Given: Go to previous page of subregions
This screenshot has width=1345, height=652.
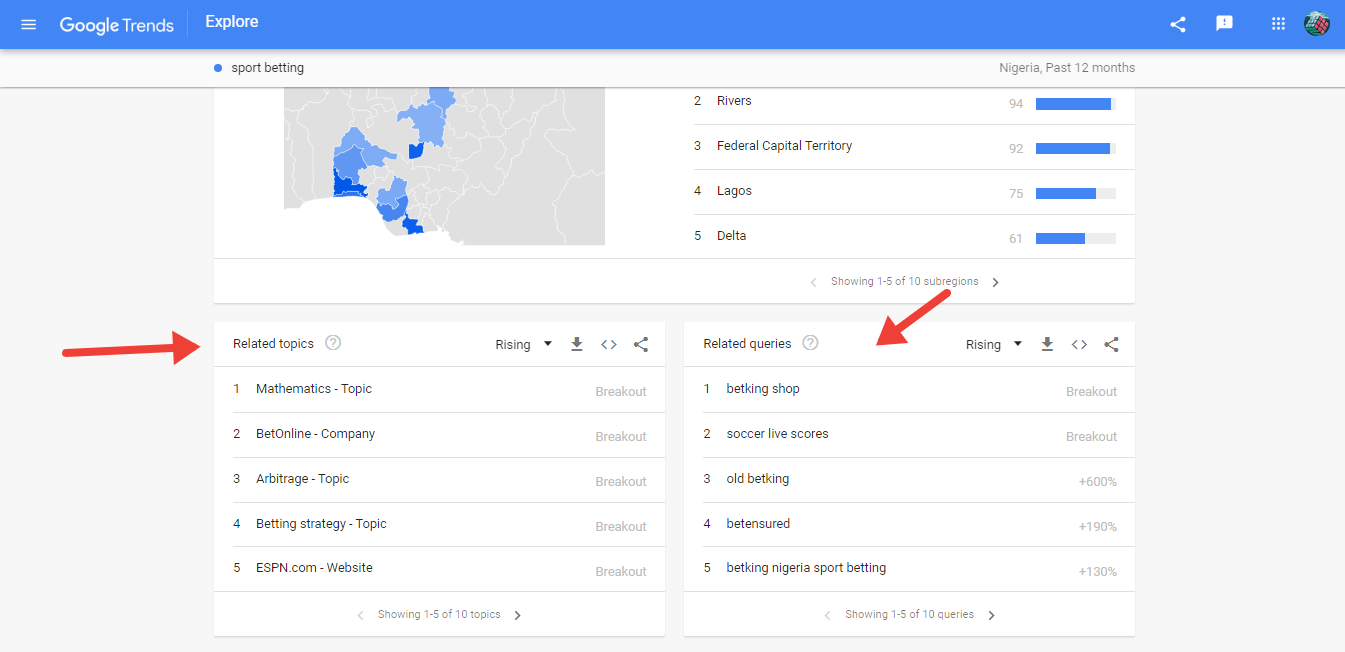Looking at the screenshot, I should tap(812, 282).
